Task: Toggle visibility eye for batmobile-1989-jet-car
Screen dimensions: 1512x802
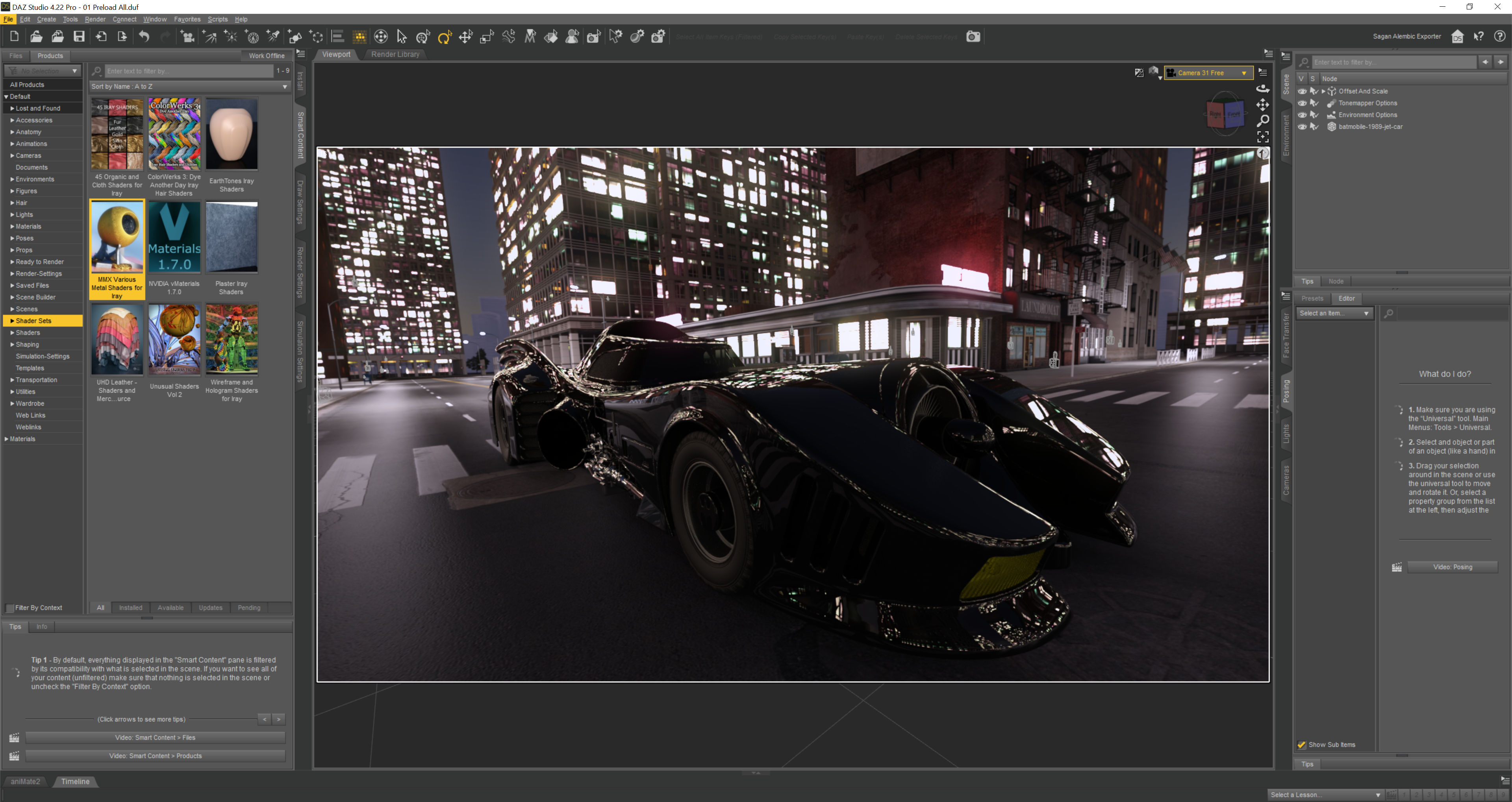Action: (1302, 127)
